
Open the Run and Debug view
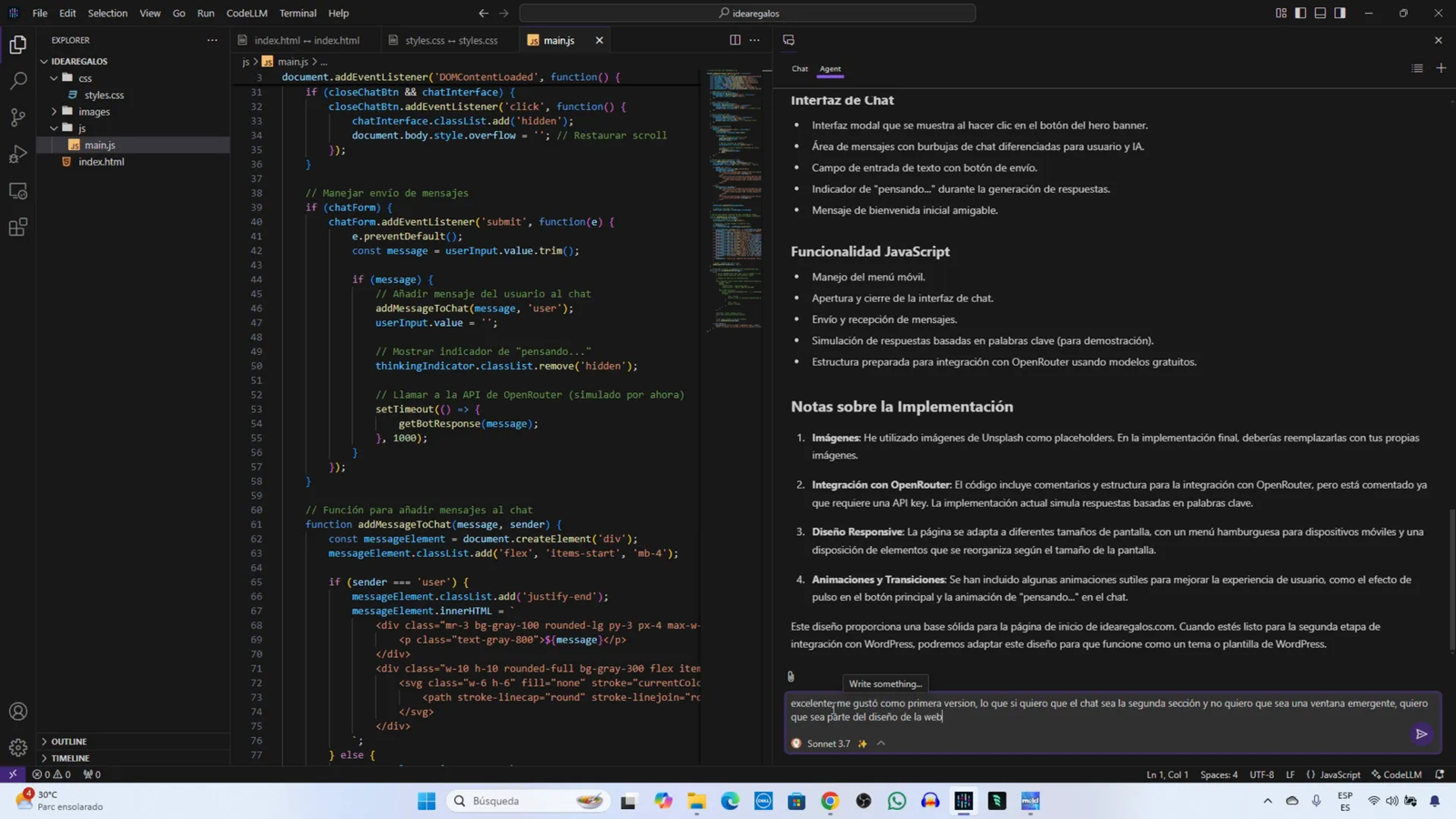pyautogui.click(x=17, y=154)
